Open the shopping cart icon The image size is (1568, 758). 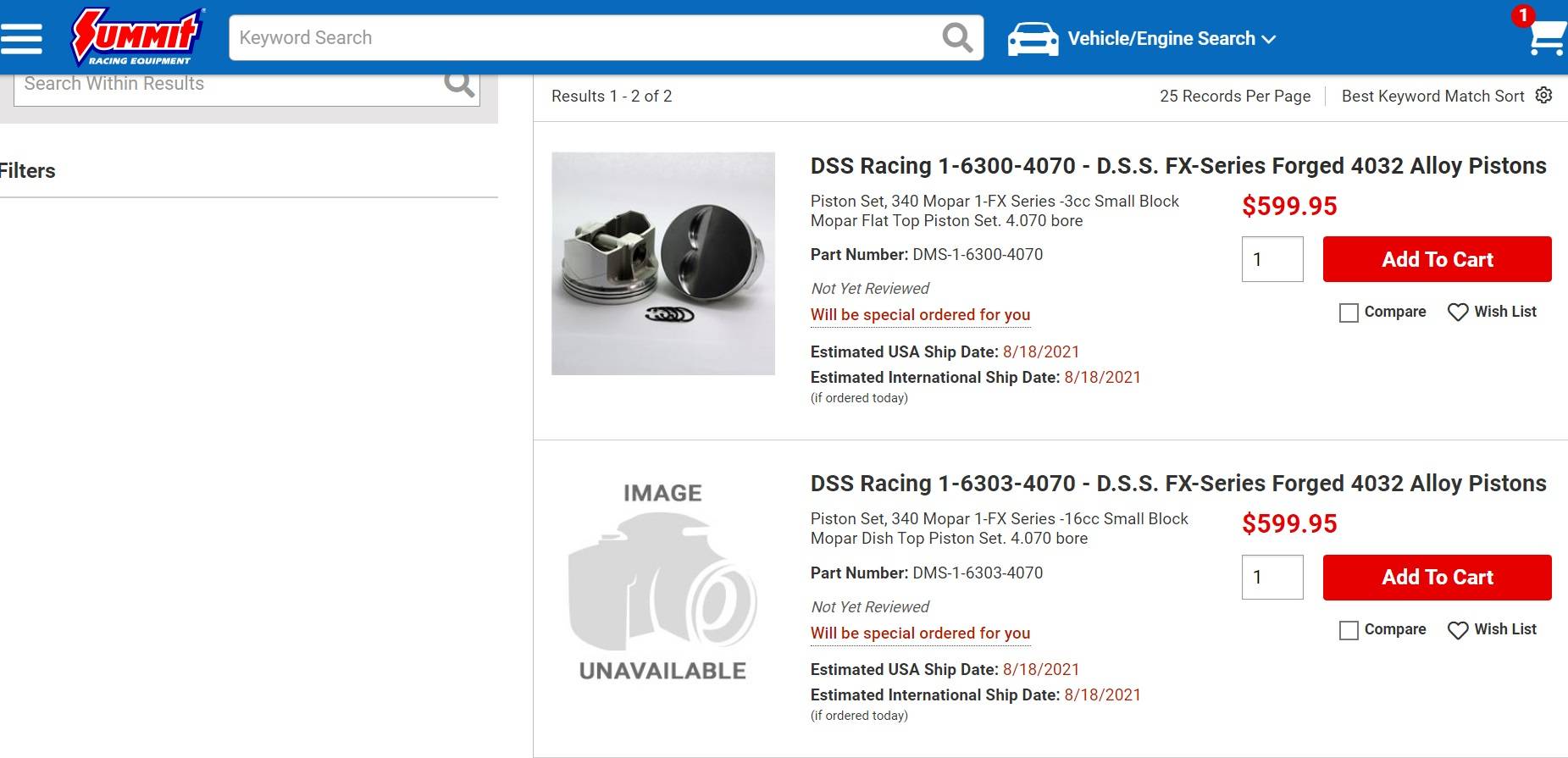(x=1549, y=37)
